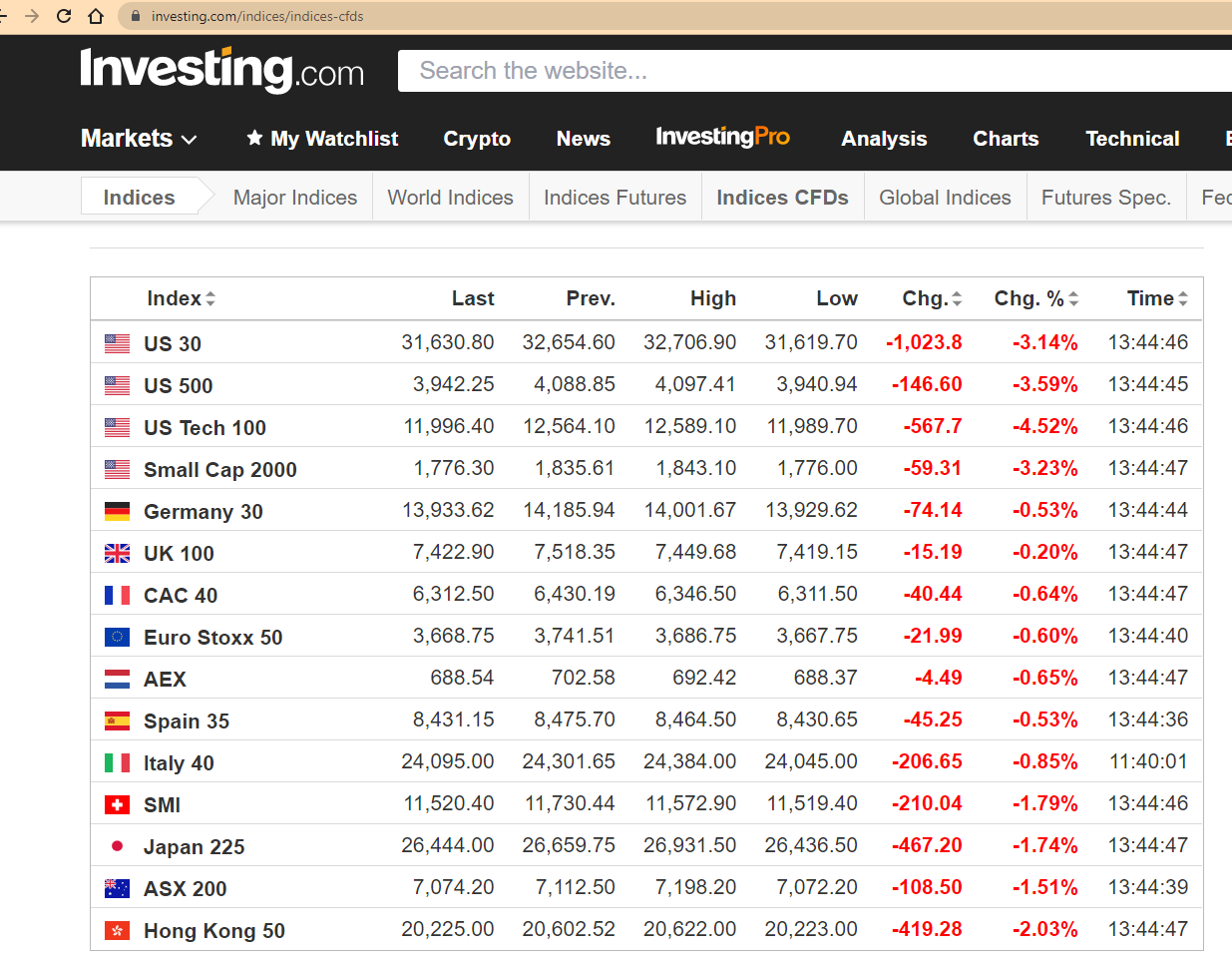Click the UK flag icon
1232x958 pixels.
(117, 554)
